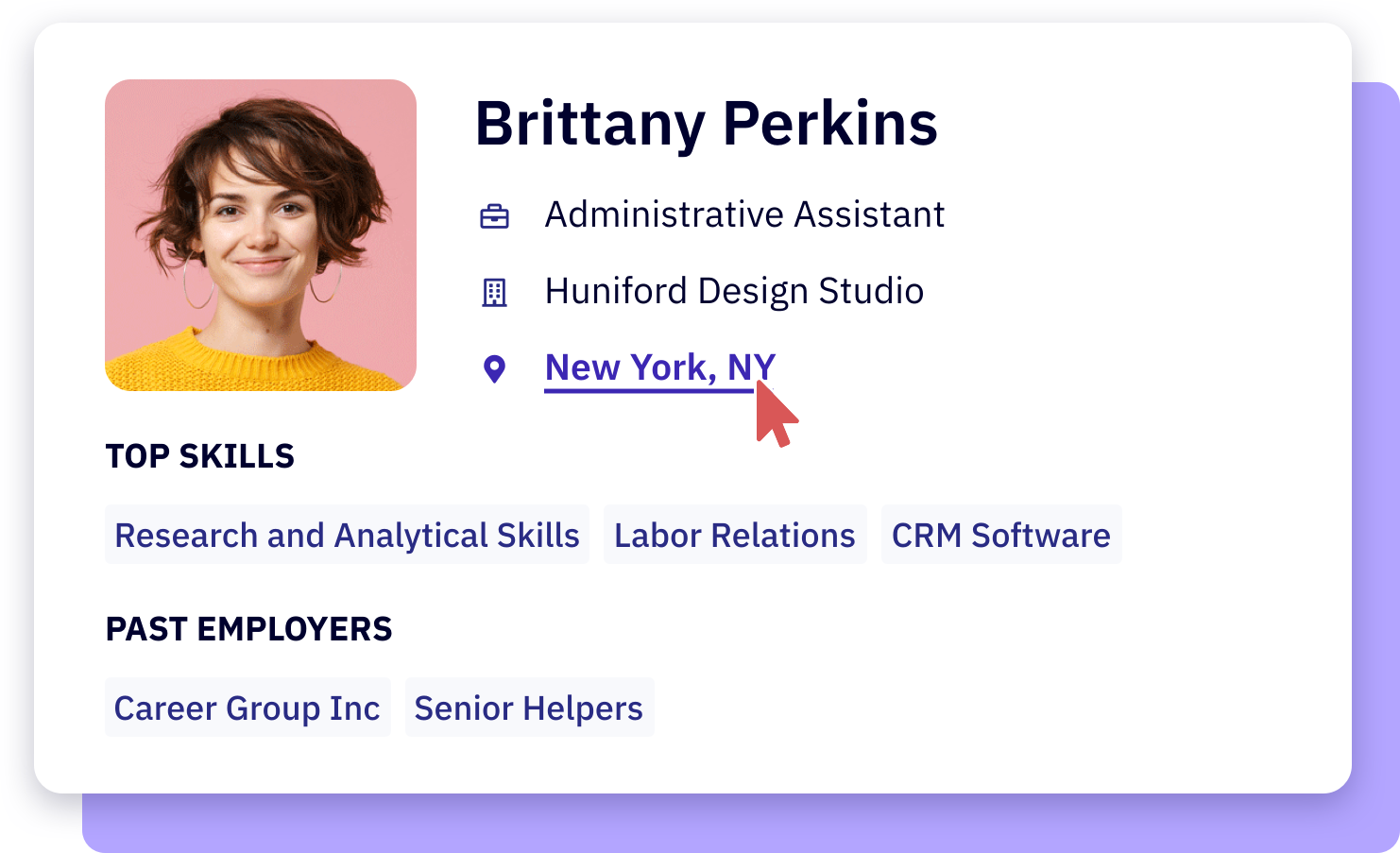Click the red cursor arrow graphic
The image size is (1400, 853).
[x=775, y=416]
